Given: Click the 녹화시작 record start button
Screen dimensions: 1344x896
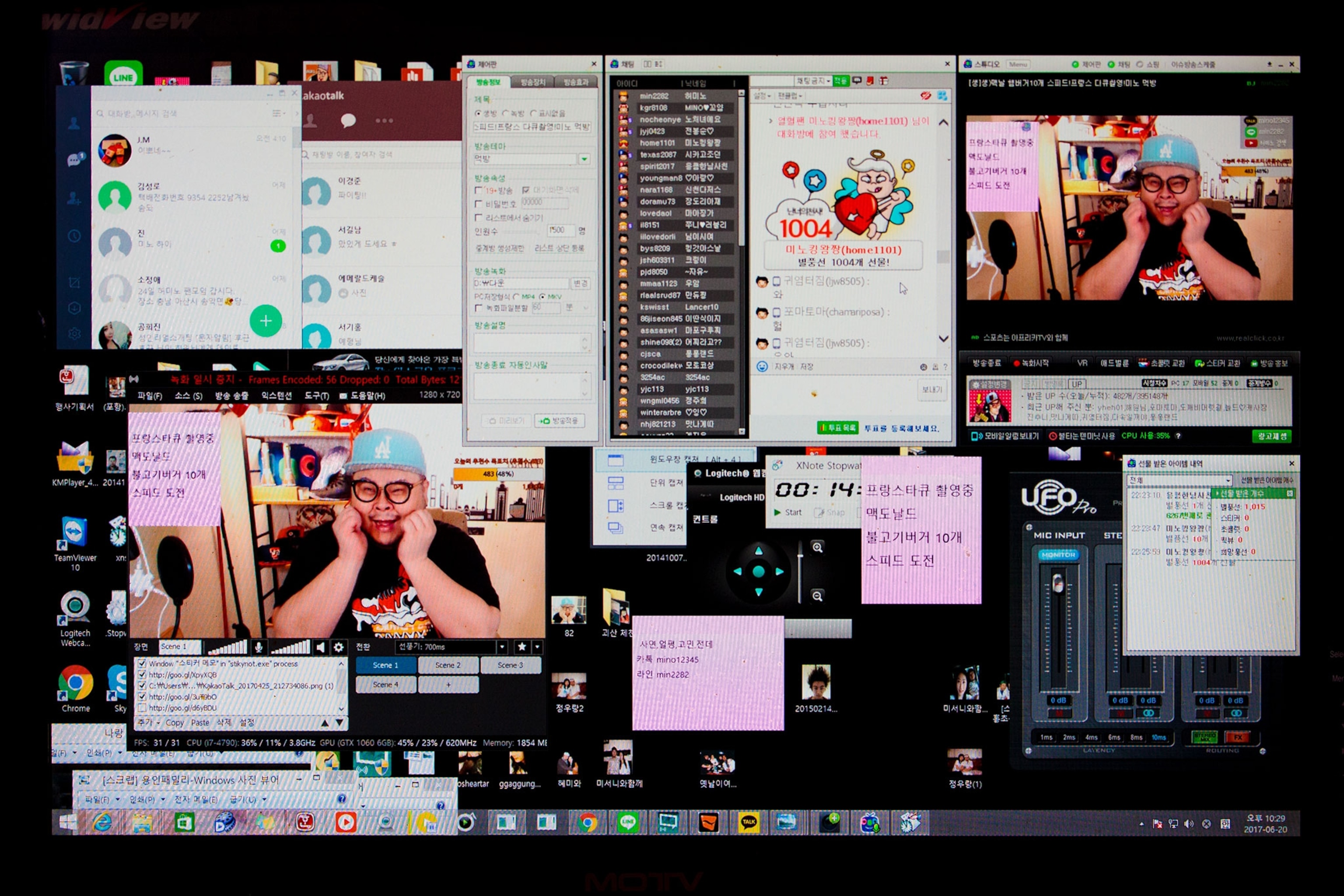Looking at the screenshot, I should coord(1032,363).
